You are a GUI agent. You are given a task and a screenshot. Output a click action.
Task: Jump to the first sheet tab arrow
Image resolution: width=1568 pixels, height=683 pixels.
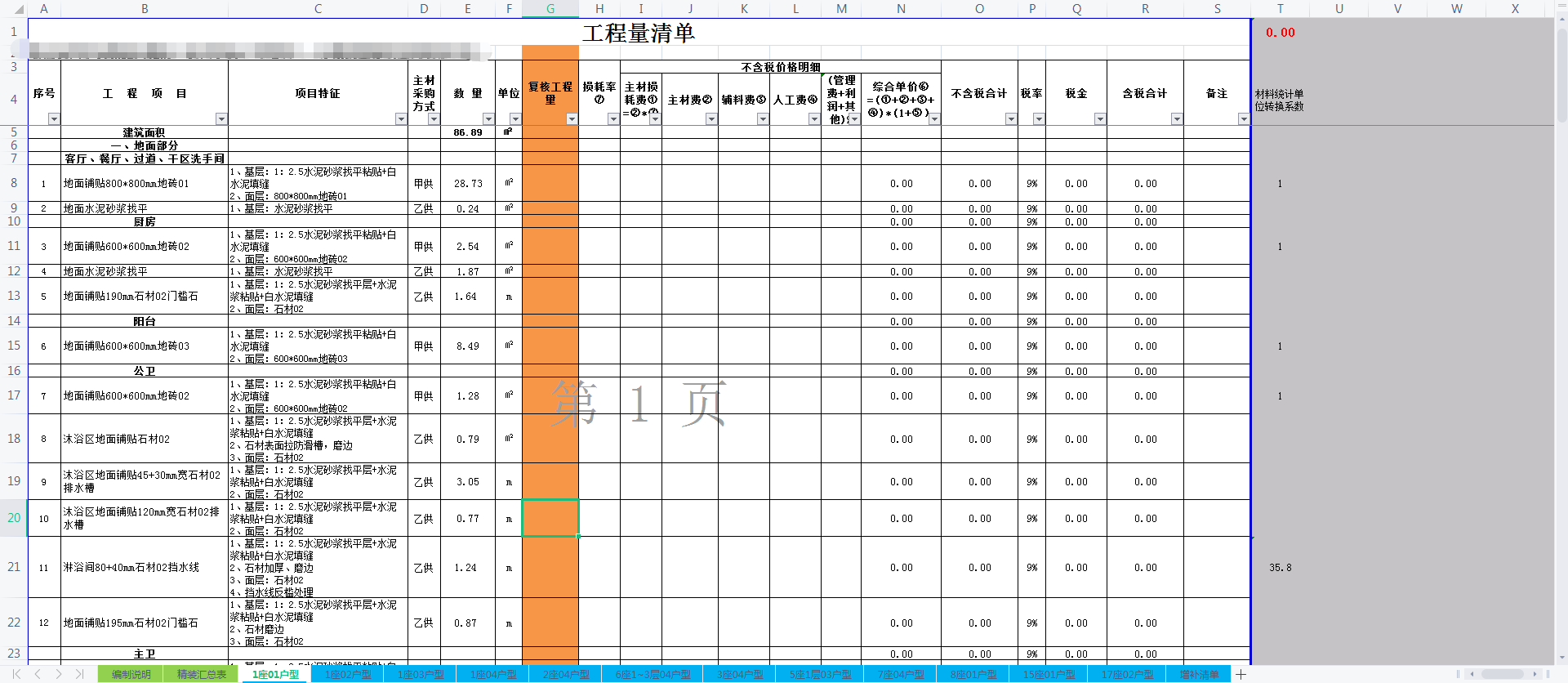pyautogui.click(x=16, y=674)
